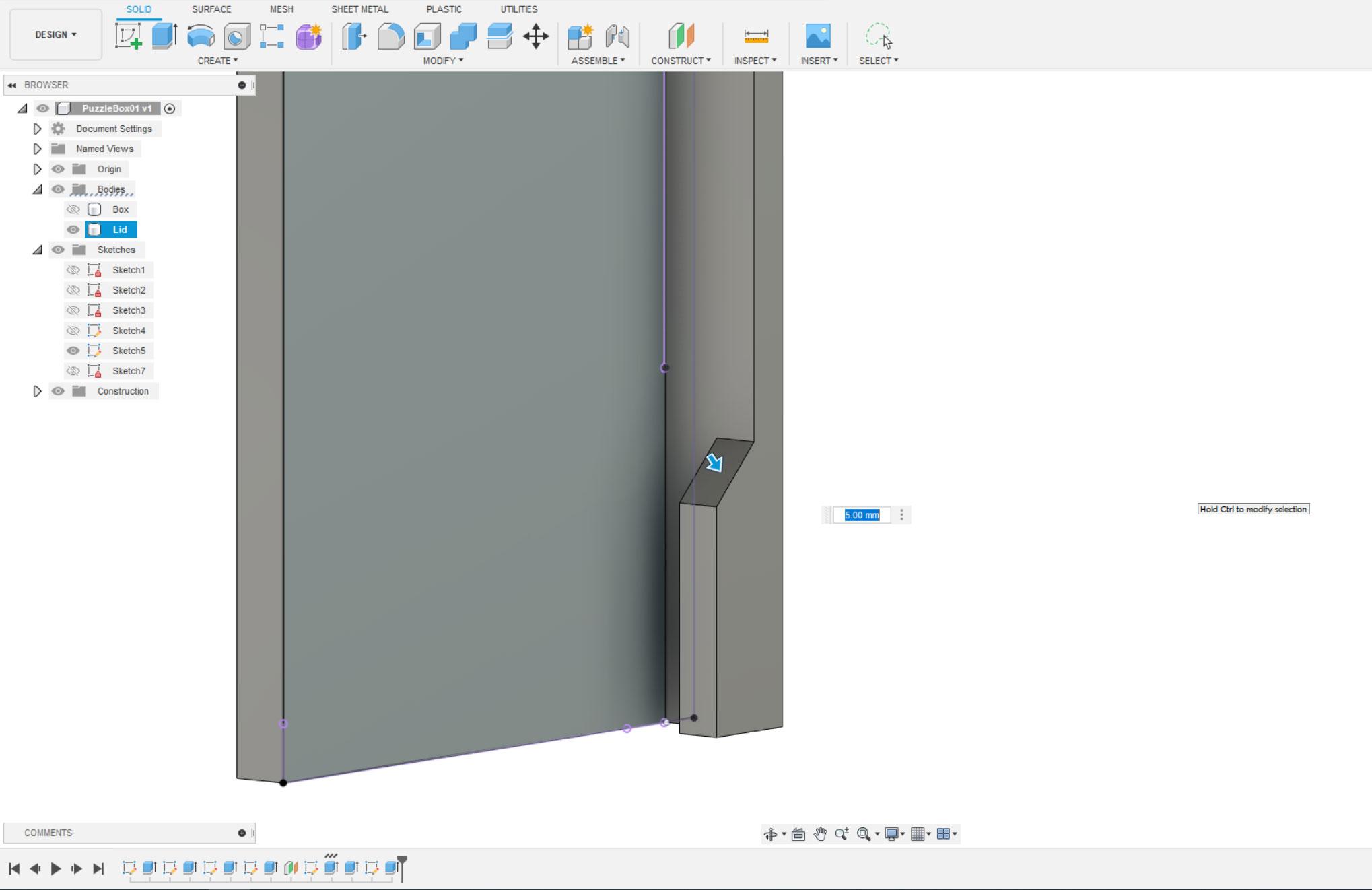Screen dimensions: 1372x890
Task: Jump to timeline beginning
Action: coord(14,868)
